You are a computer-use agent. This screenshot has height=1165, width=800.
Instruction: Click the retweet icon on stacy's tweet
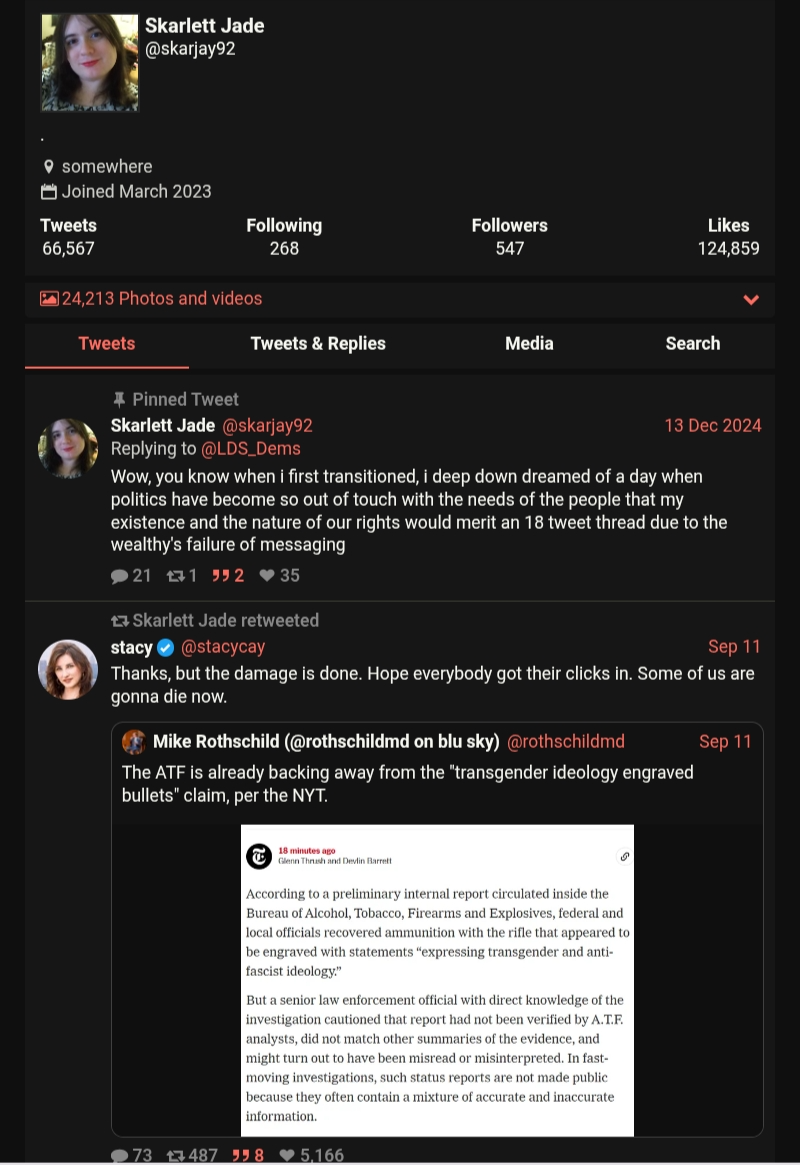point(175,1155)
